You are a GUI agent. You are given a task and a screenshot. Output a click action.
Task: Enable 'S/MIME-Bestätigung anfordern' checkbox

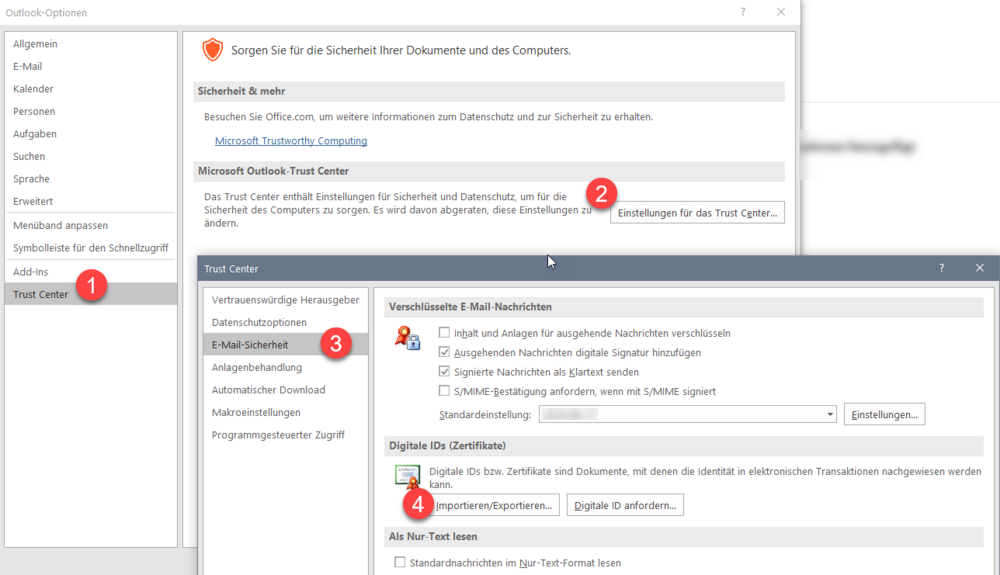pyautogui.click(x=444, y=391)
